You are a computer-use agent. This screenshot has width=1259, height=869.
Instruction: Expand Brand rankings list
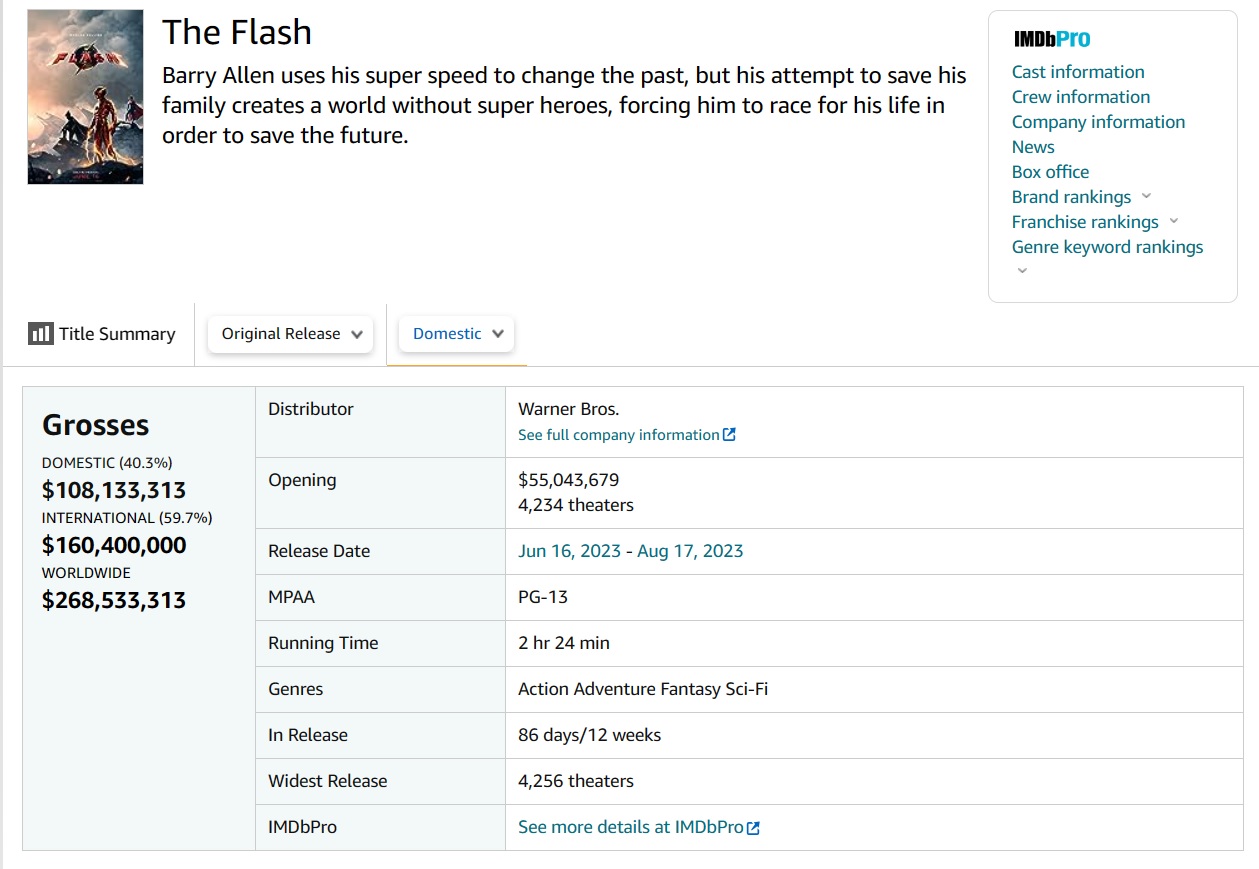tap(1146, 196)
